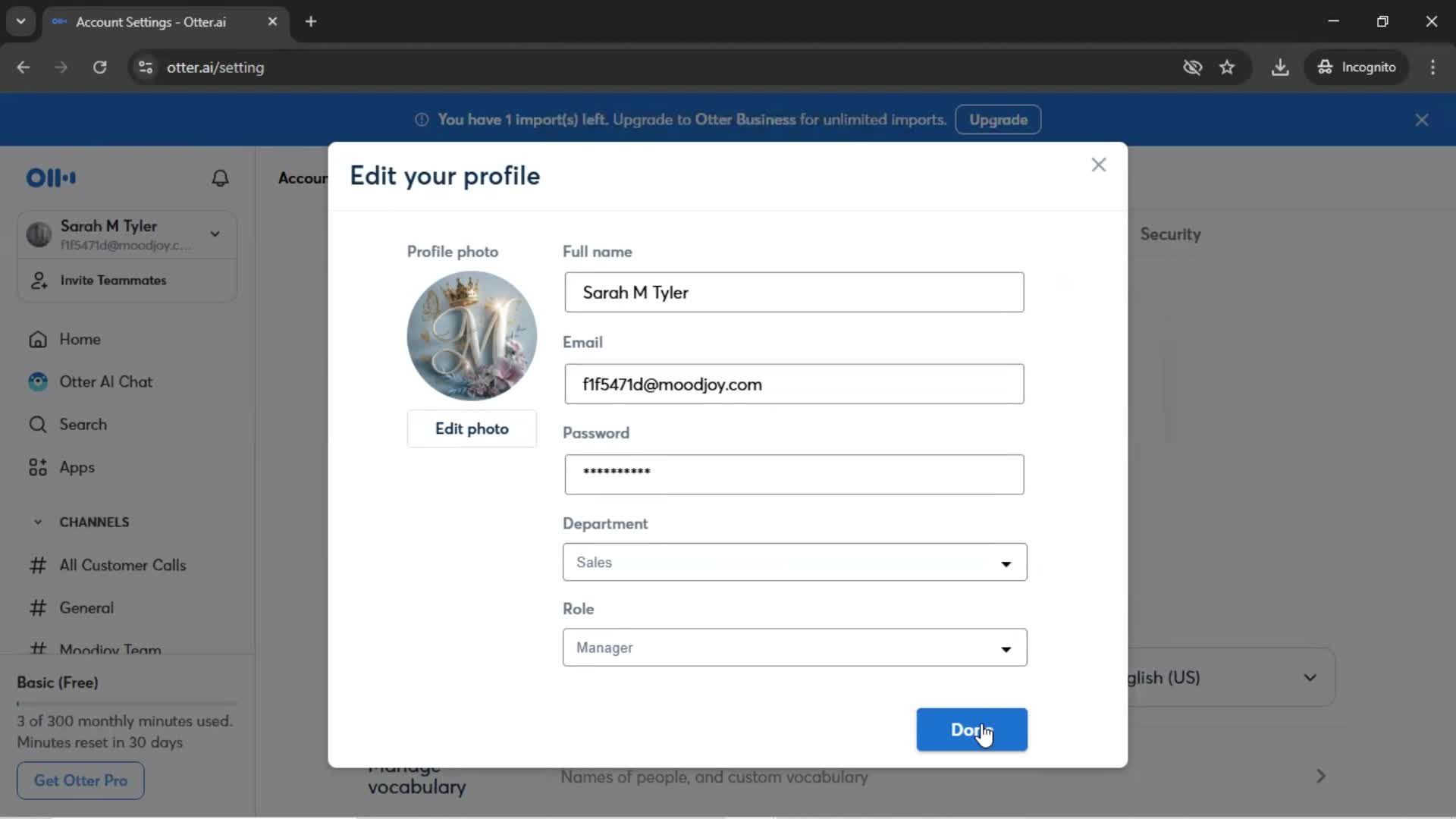This screenshot has height=819, width=1456.
Task: Click Get Otter Pro button
Action: 80,780
